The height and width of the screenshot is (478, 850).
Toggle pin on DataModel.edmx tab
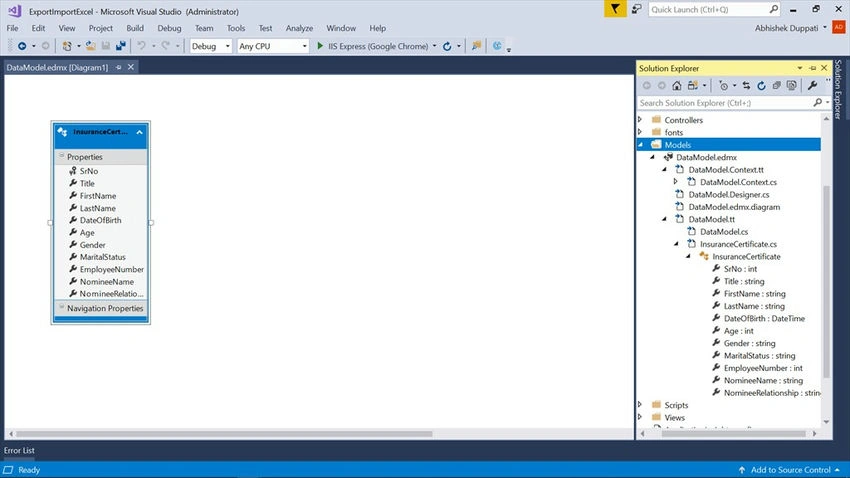pyautogui.click(x=118, y=67)
